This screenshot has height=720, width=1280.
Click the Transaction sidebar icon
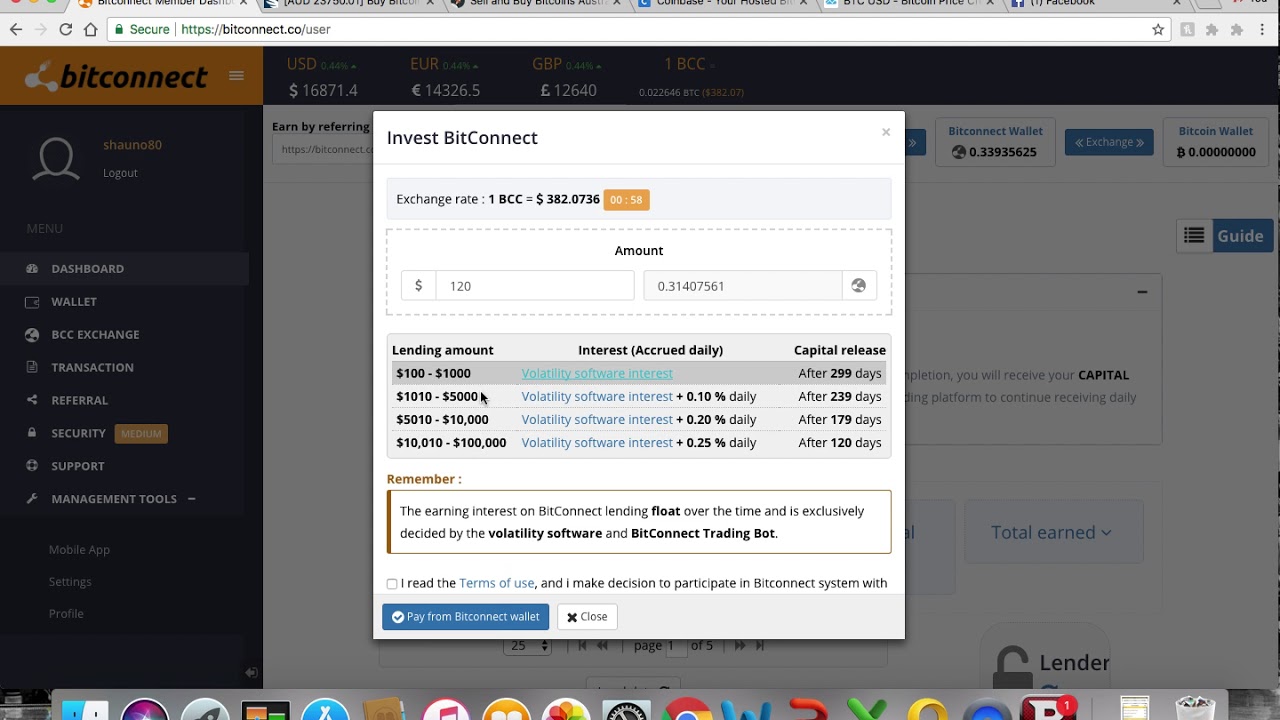coord(32,367)
